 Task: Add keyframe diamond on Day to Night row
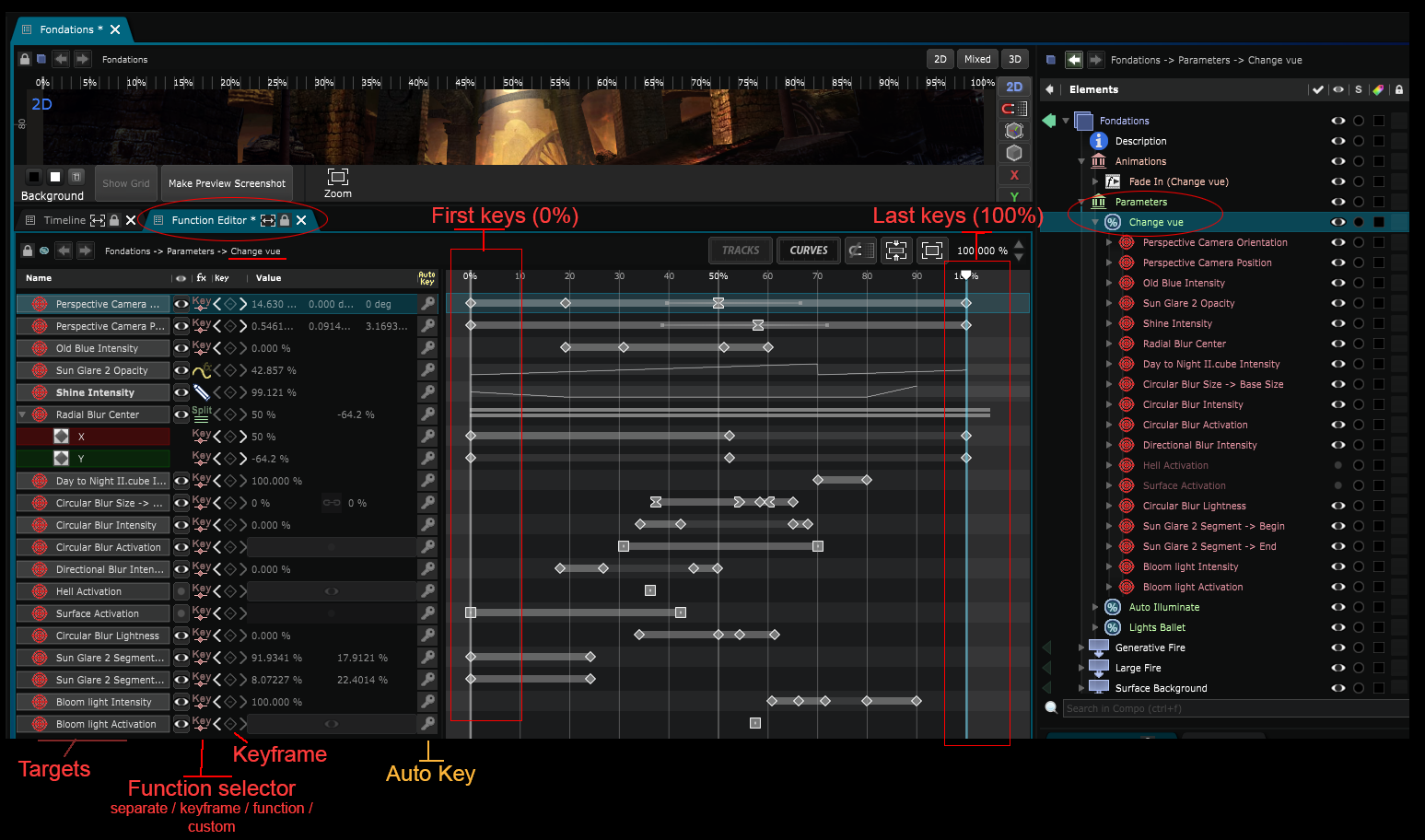pos(230,481)
